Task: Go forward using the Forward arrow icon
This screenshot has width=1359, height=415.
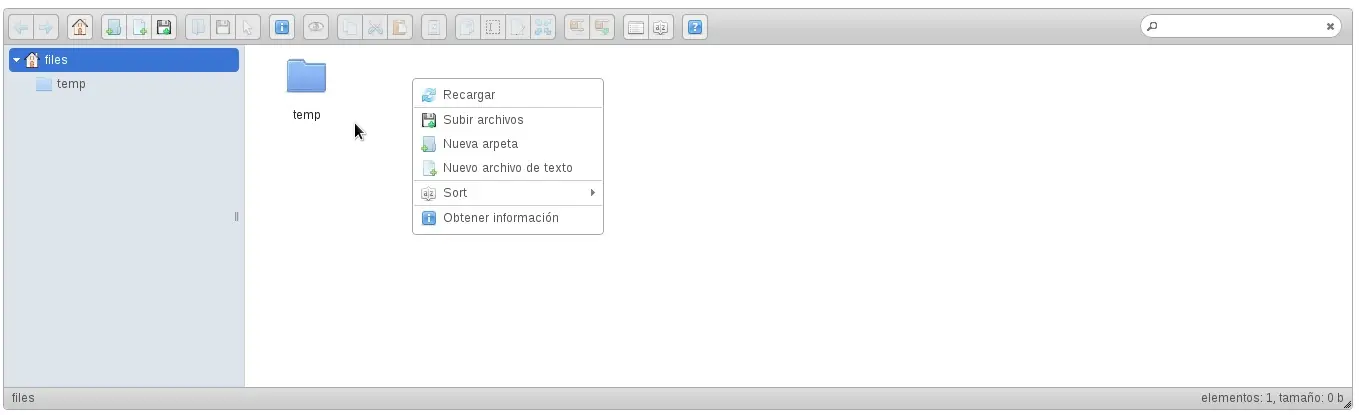Action: click(x=46, y=28)
